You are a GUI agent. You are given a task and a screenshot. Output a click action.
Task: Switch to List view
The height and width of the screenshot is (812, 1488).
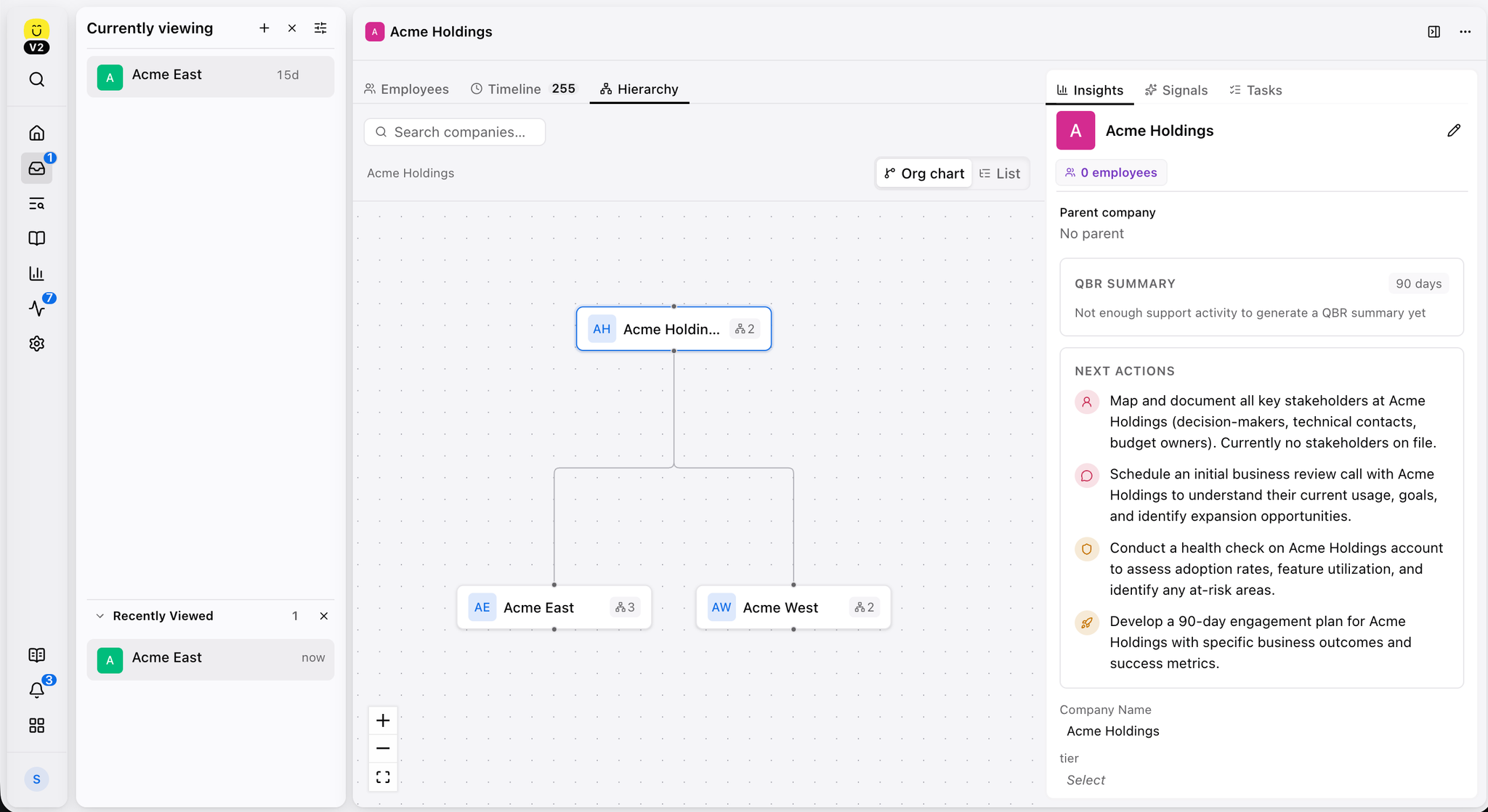(1000, 174)
